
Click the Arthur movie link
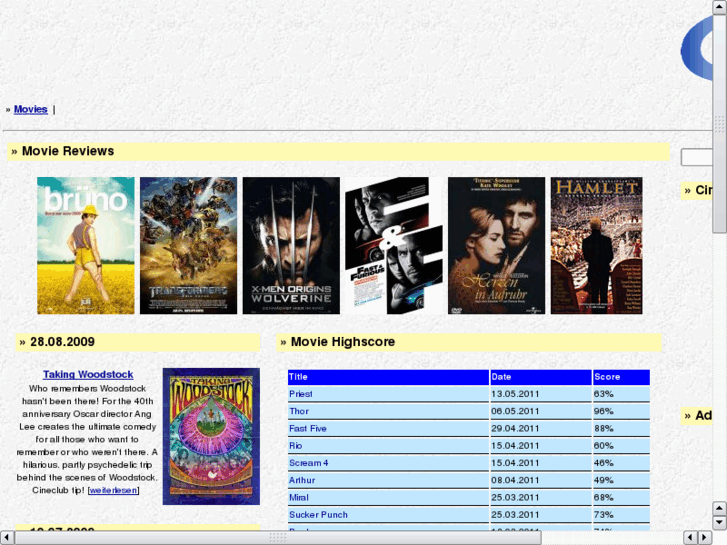pyautogui.click(x=302, y=480)
